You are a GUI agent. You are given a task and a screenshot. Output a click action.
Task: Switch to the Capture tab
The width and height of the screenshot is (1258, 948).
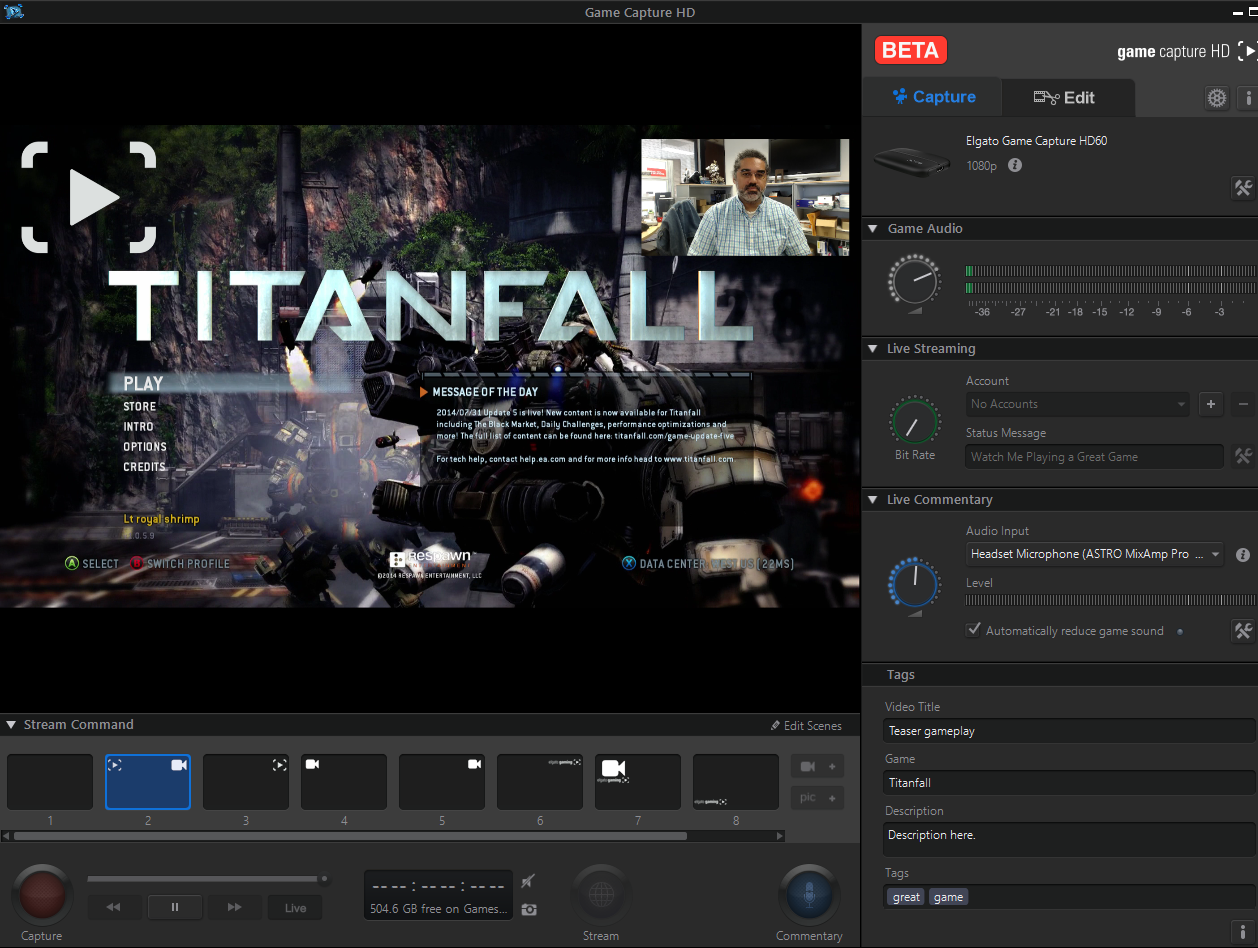(933, 97)
